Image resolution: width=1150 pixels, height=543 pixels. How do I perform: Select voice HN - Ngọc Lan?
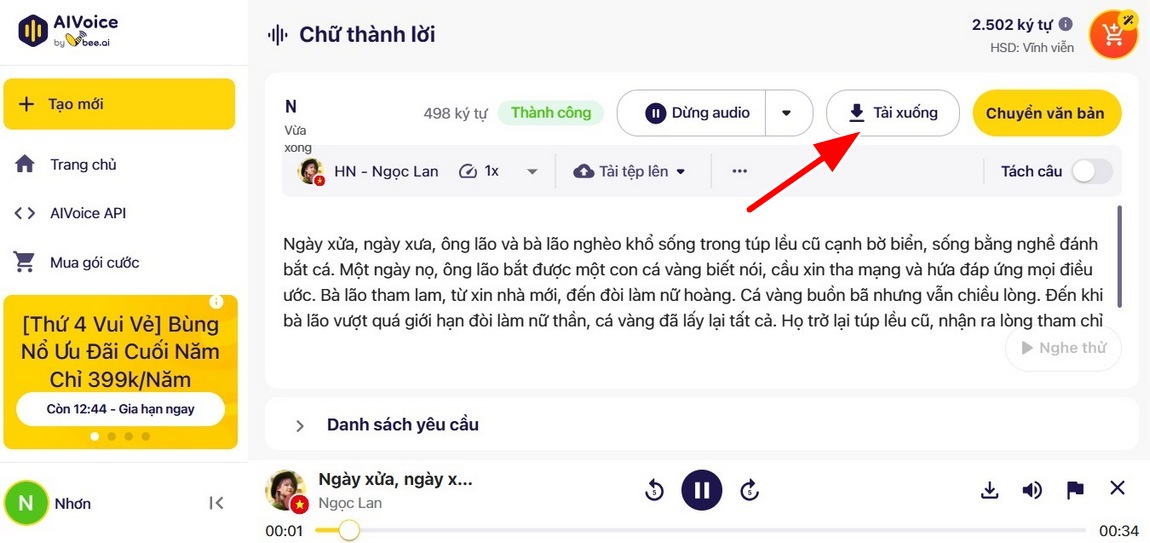(x=368, y=171)
